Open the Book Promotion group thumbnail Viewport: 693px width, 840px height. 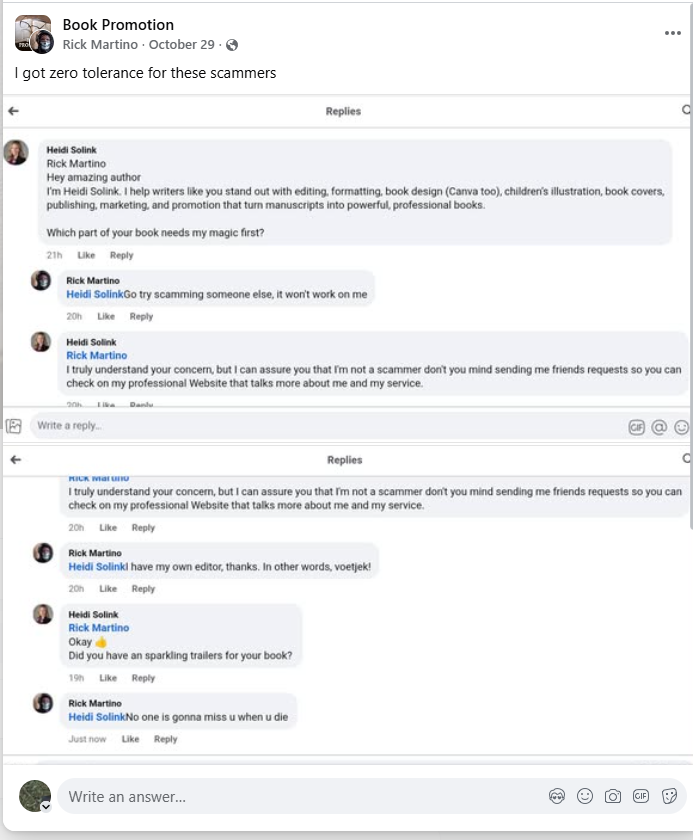31,32
